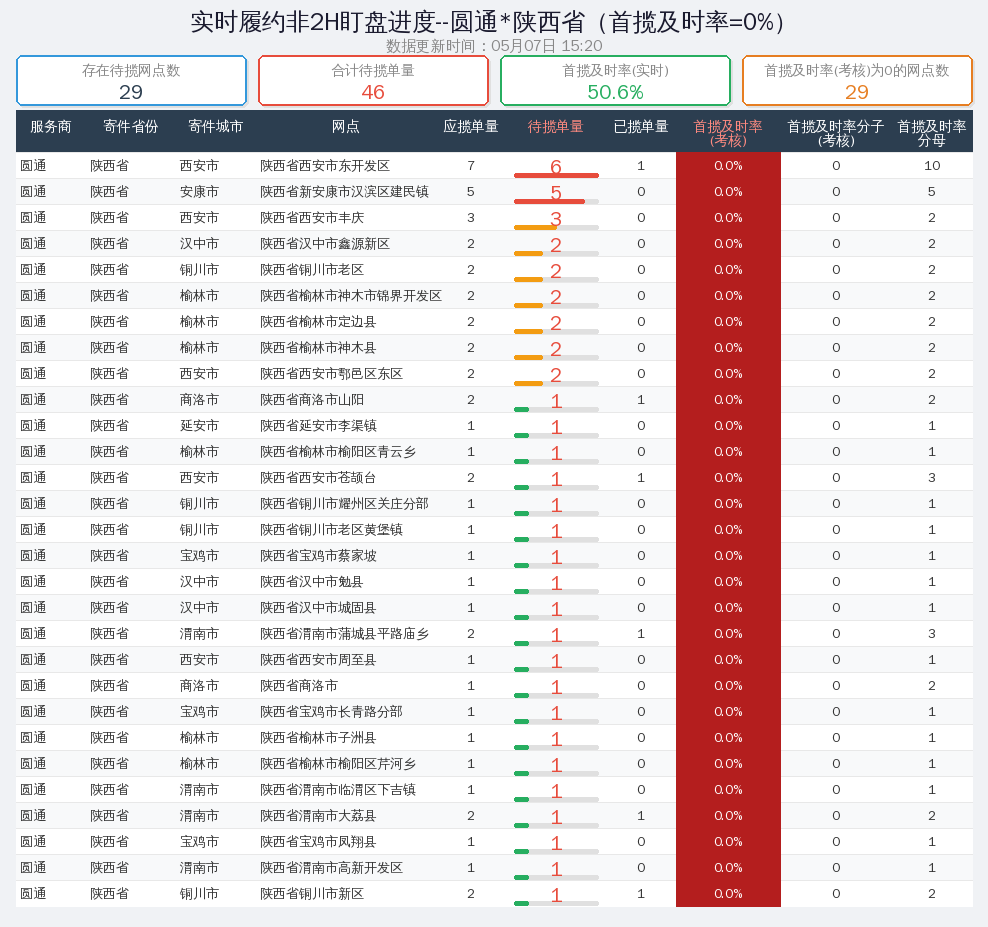Select 陕西省榆林市榆阳区芹河乡 outlet cell
The image size is (988, 927).
[338, 764]
